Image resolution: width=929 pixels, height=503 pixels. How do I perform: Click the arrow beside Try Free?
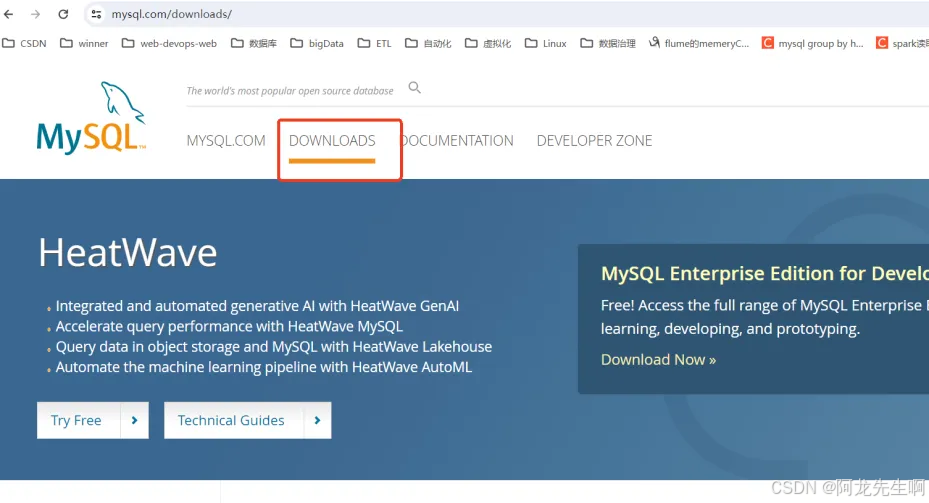134,421
